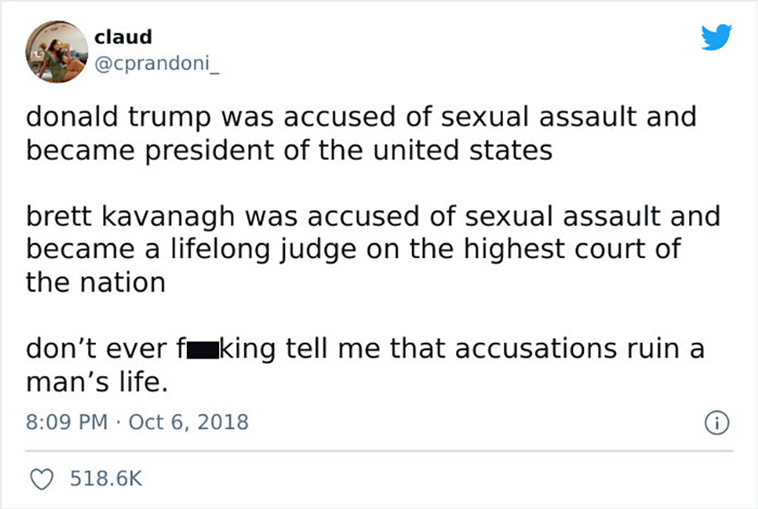Click the phrase 'accusations ruin a'
The image size is (758, 509).
(x=580, y=349)
